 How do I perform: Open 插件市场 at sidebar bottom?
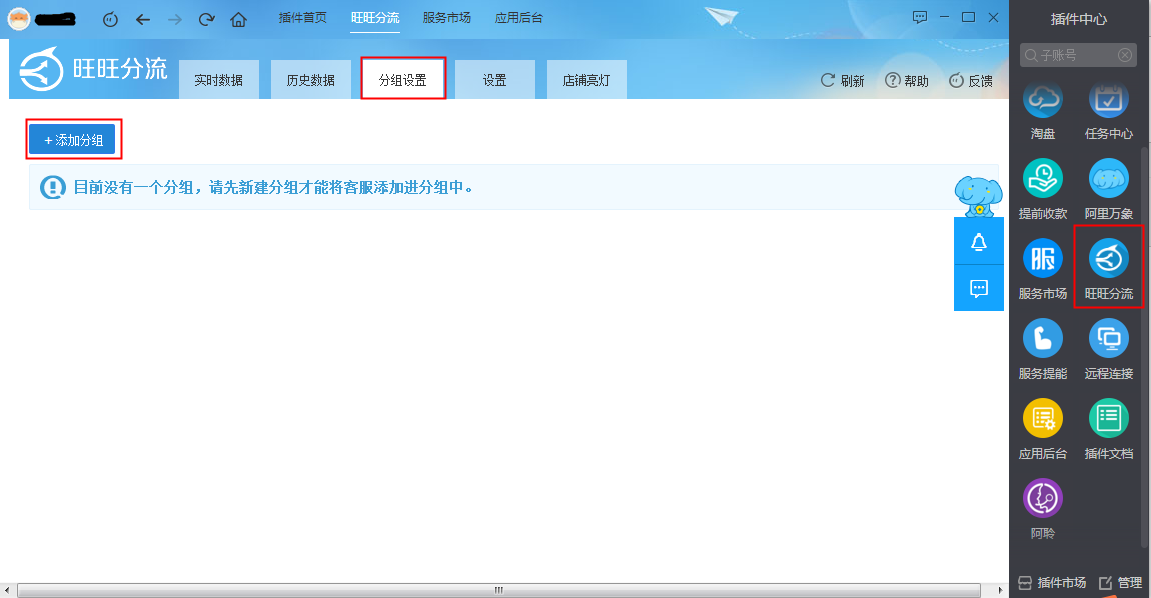click(1052, 583)
